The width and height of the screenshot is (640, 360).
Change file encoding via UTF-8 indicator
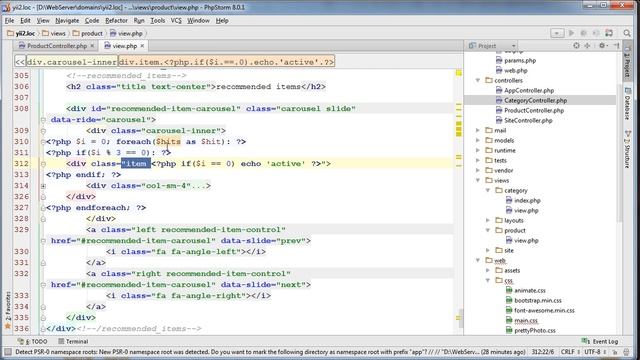[594, 352]
